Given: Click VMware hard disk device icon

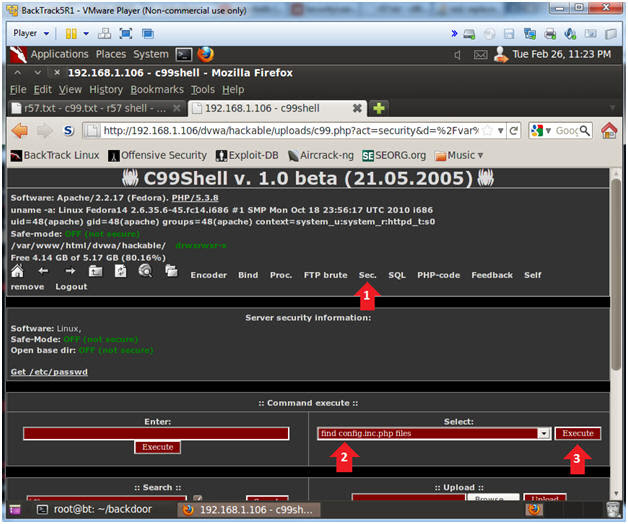Looking at the screenshot, I should [469, 34].
